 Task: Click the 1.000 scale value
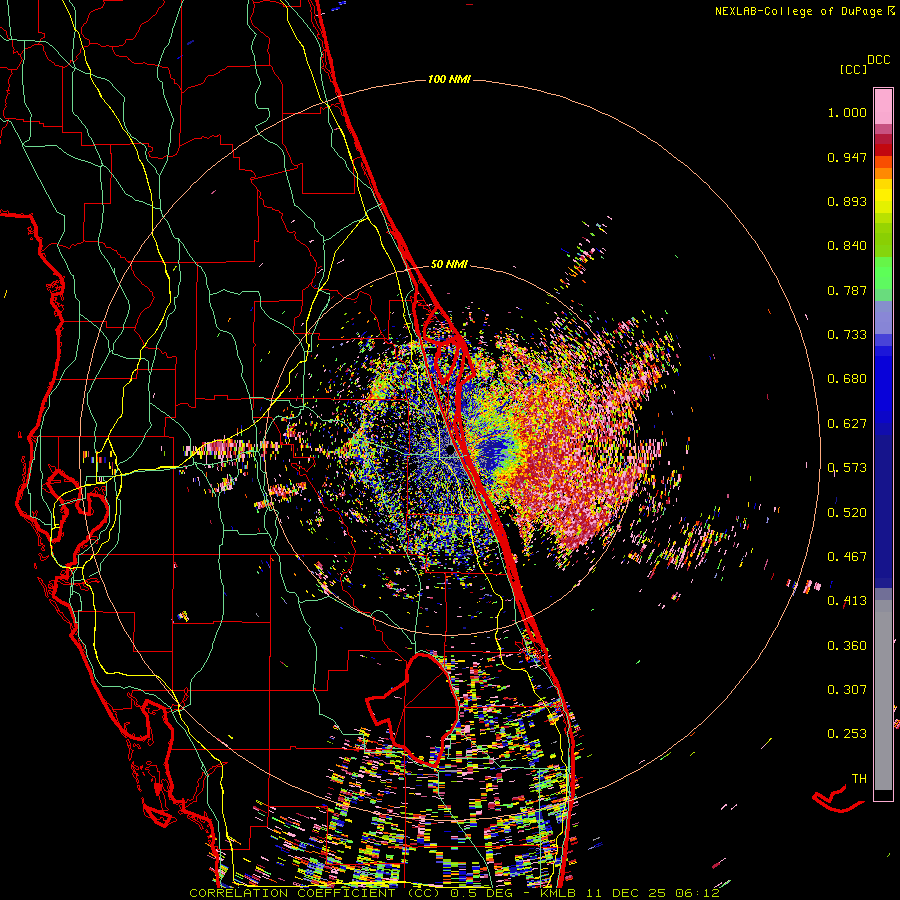(x=847, y=112)
